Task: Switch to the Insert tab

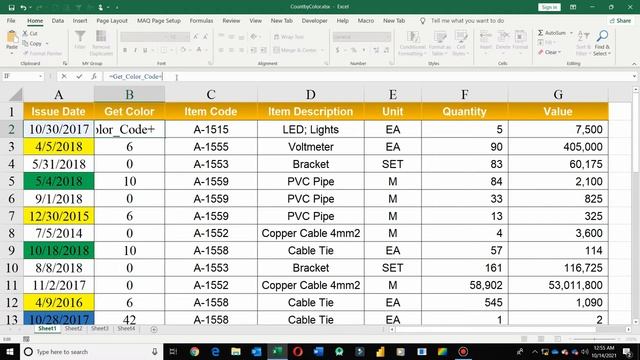Action: (x=80, y=20)
